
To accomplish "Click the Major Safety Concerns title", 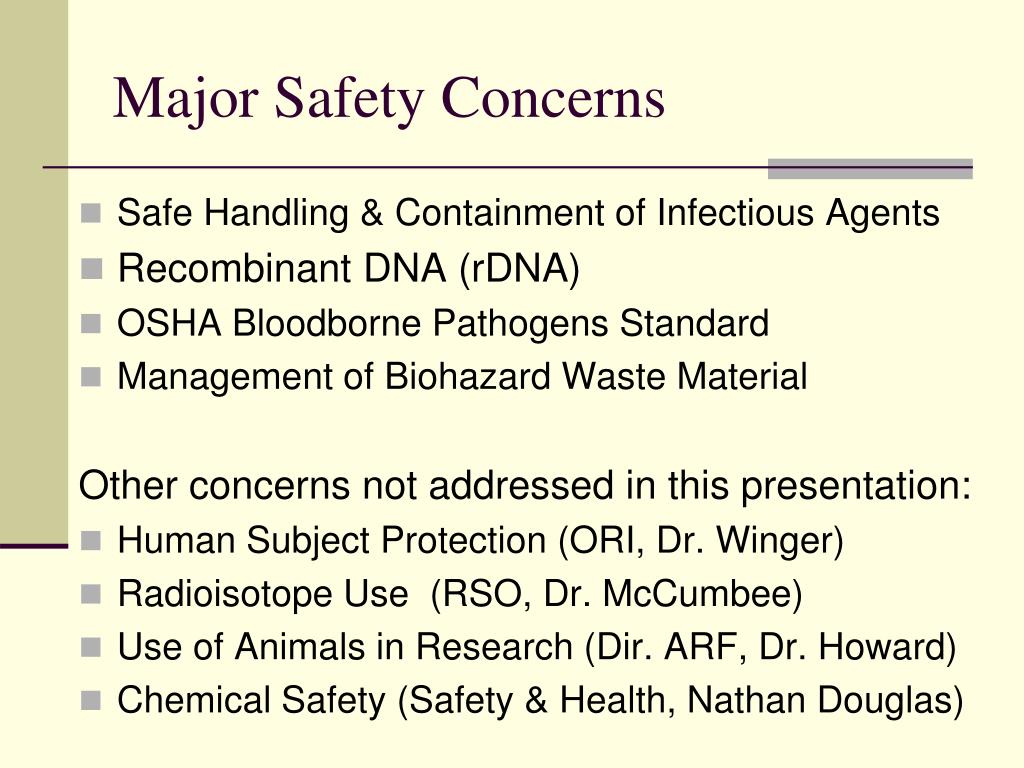I will click(389, 99).
